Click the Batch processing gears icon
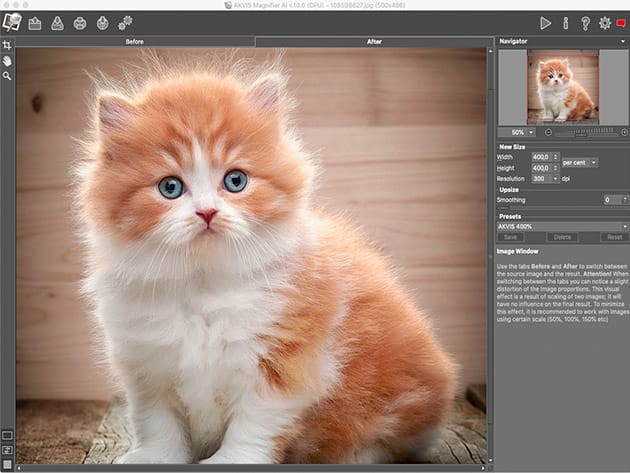 [125, 22]
